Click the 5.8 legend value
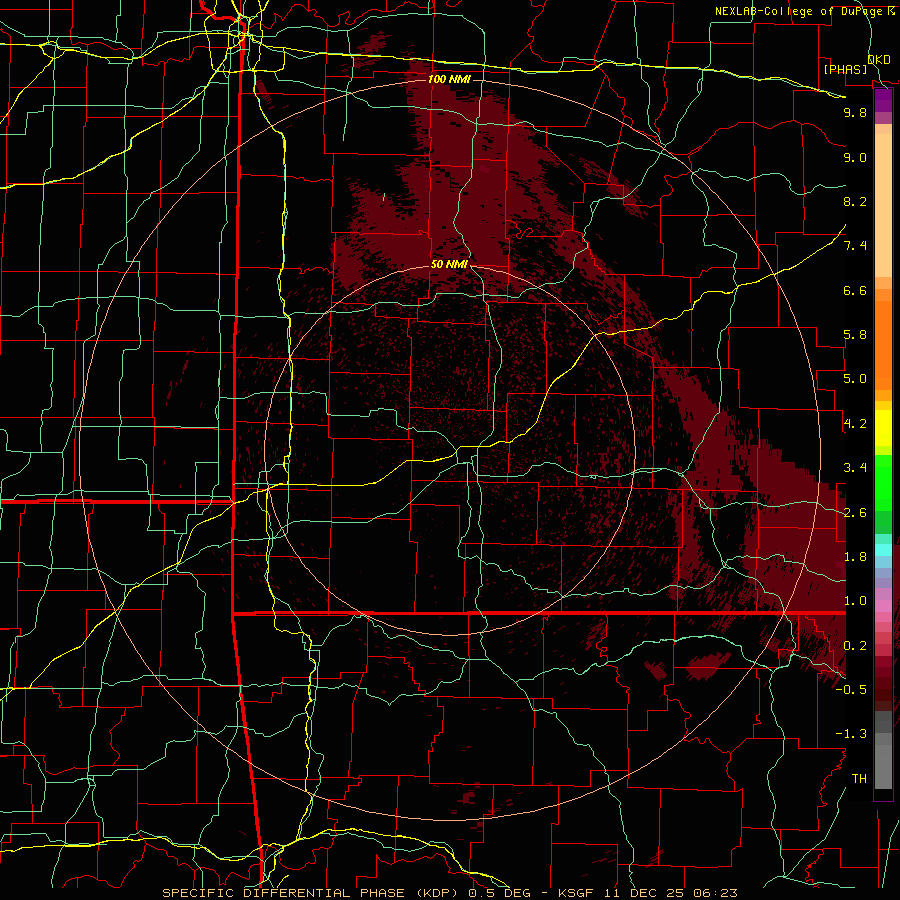This screenshot has height=900, width=900. point(855,335)
